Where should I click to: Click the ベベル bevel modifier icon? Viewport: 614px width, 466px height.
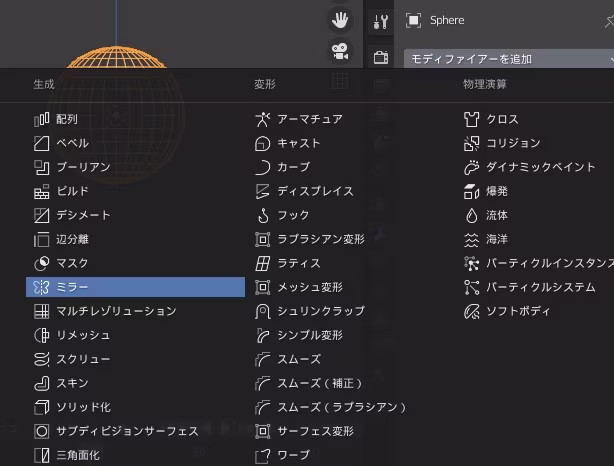pyautogui.click(x=42, y=143)
